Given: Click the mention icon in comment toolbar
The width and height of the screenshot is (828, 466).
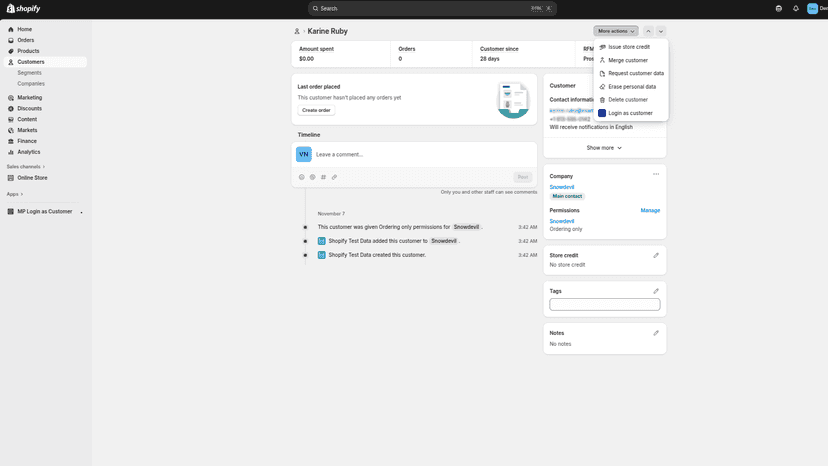Looking at the screenshot, I should (313, 178).
